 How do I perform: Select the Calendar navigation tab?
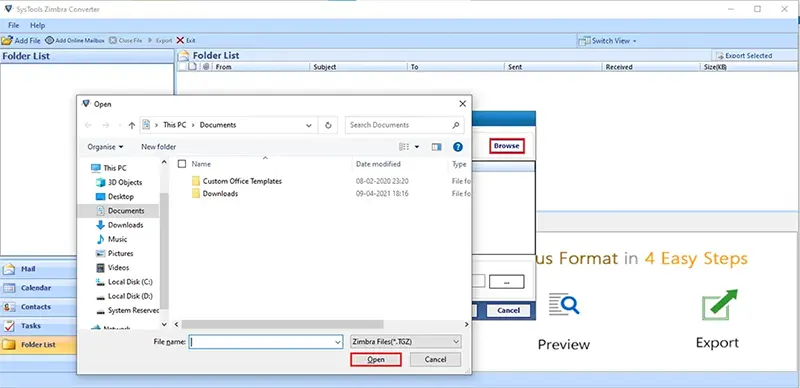[38, 288]
